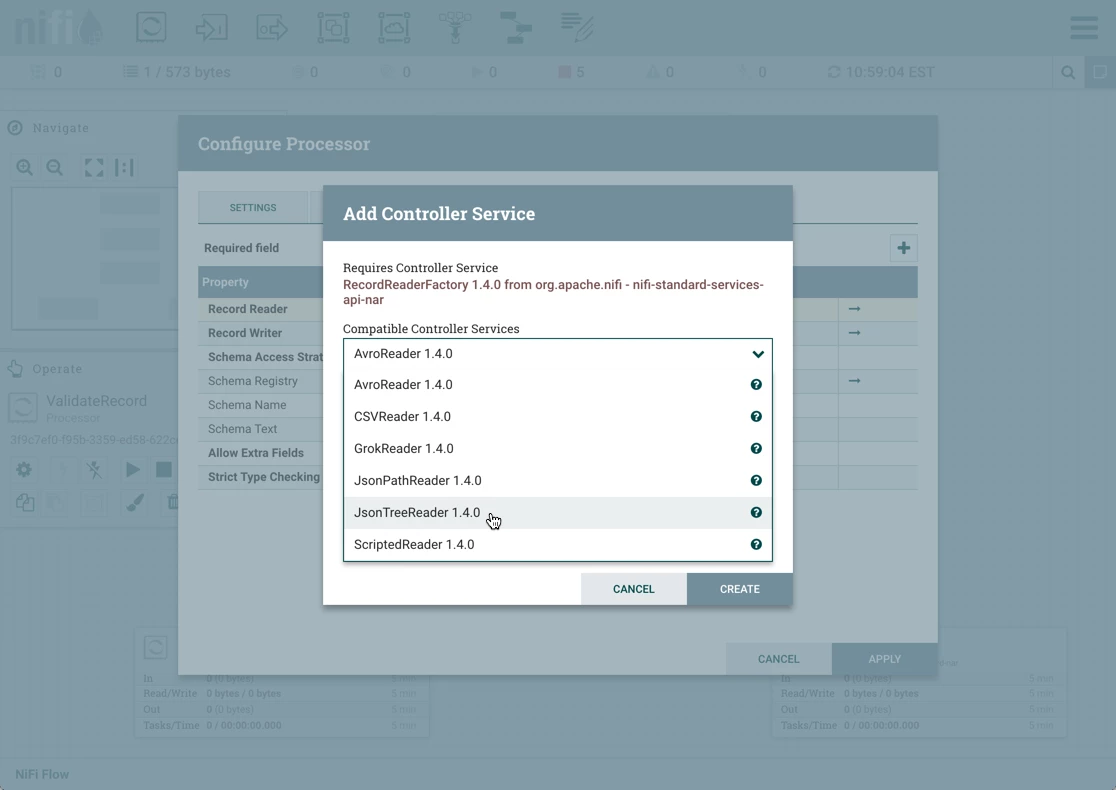Image resolution: width=1116 pixels, height=790 pixels.
Task: Select the Processor icon in toolbar
Action: tap(151, 28)
